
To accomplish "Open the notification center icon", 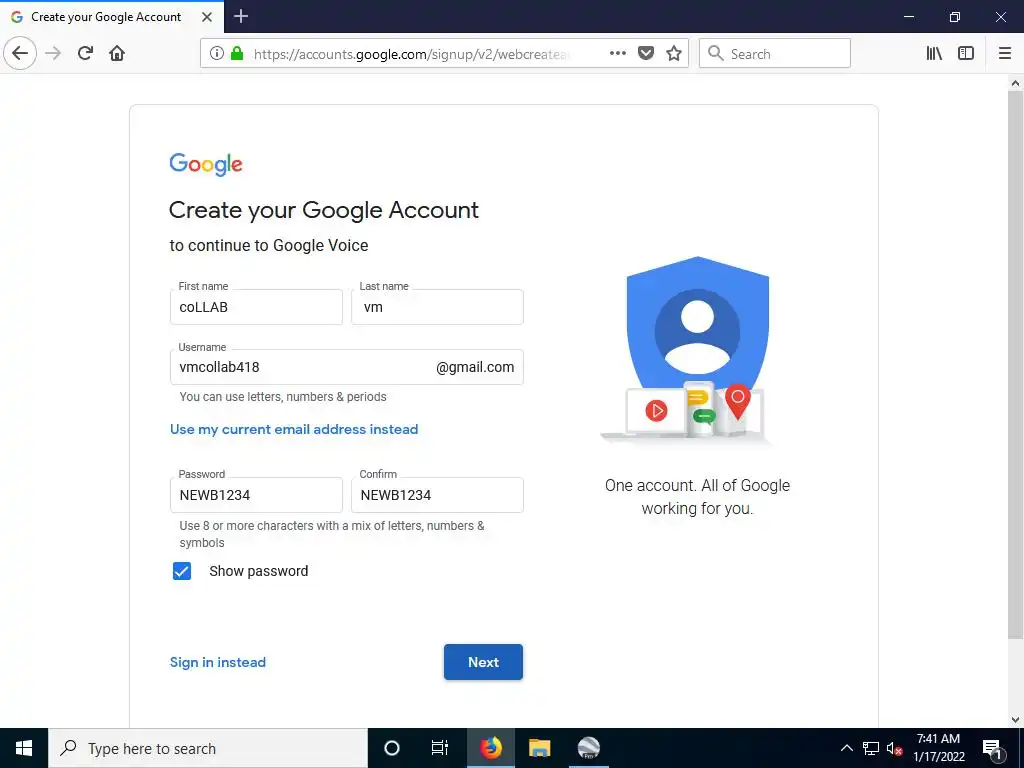I will click(x=992, y=748).
